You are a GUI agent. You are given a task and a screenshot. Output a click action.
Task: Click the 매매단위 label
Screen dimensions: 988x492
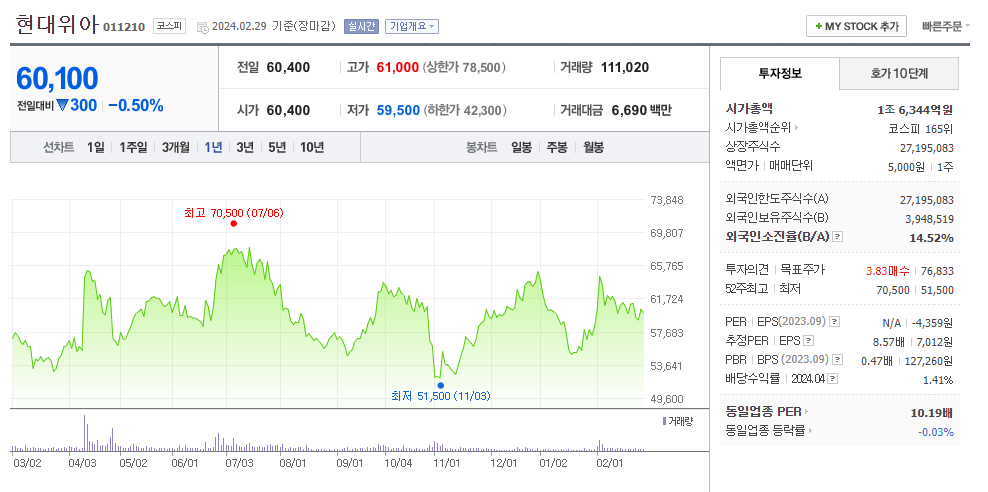pyautogui.click(x=790, y=166)
